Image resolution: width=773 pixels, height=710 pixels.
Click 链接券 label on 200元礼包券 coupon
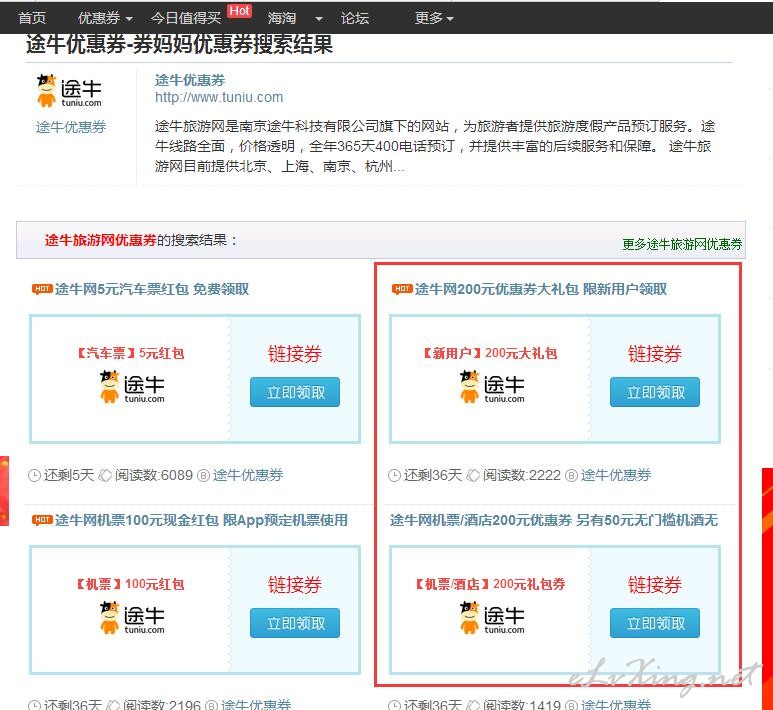click(655, 585)
